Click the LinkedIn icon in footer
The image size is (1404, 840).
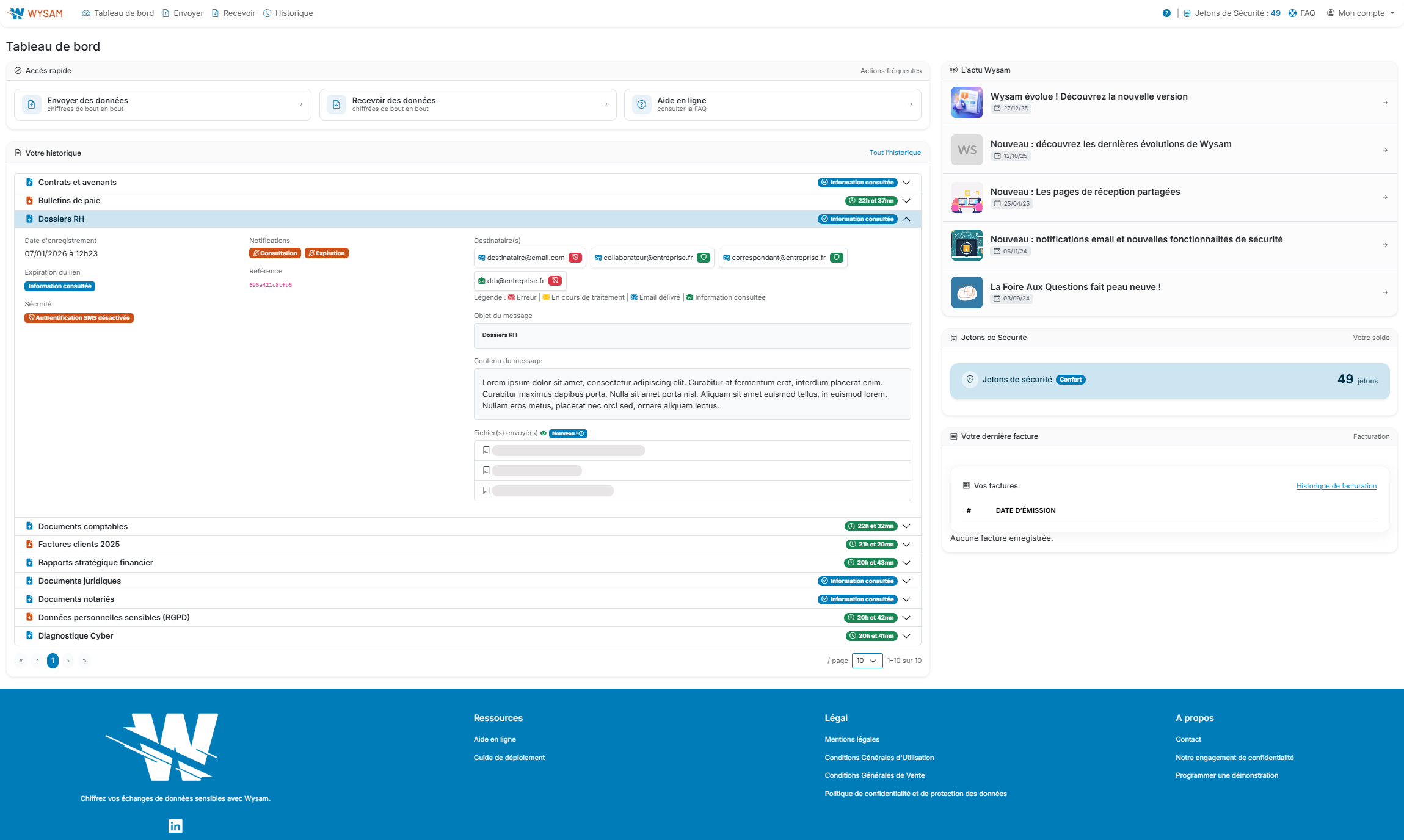[175, 826]
